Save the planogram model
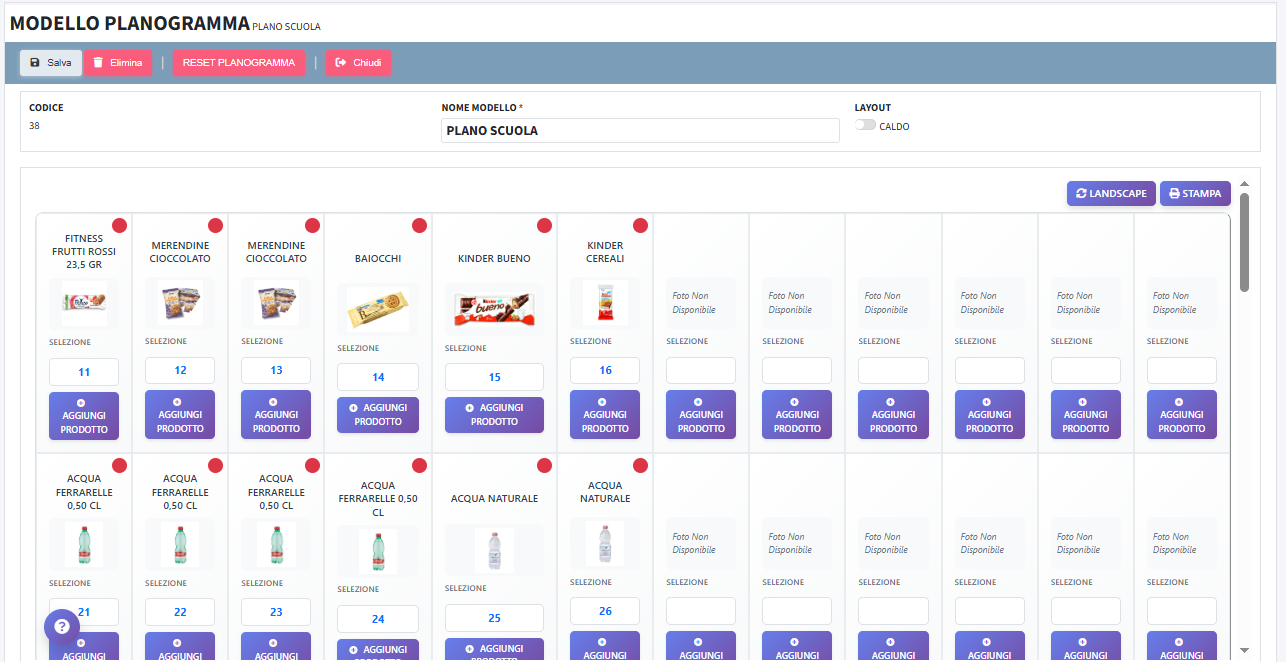This screenshot has height=662, width=1286. [x=51, y=63]
